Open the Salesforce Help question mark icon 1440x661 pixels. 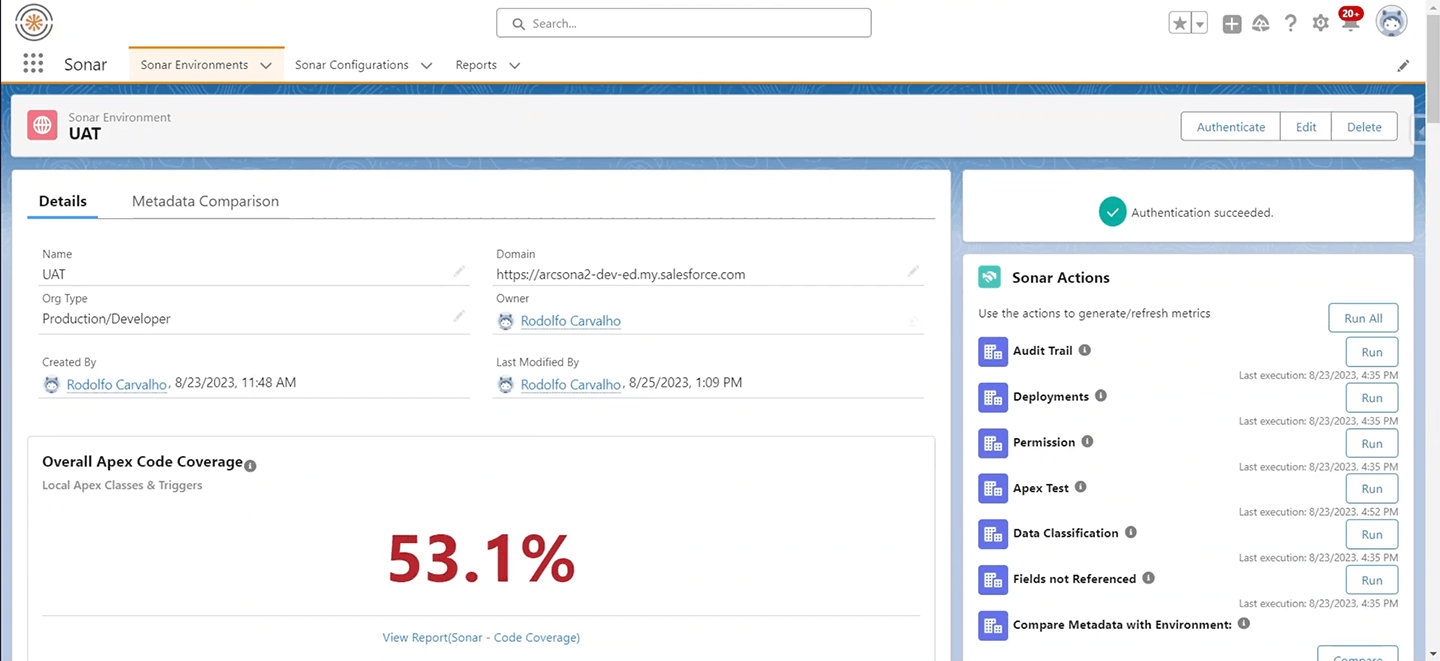tap(1291, 23)
